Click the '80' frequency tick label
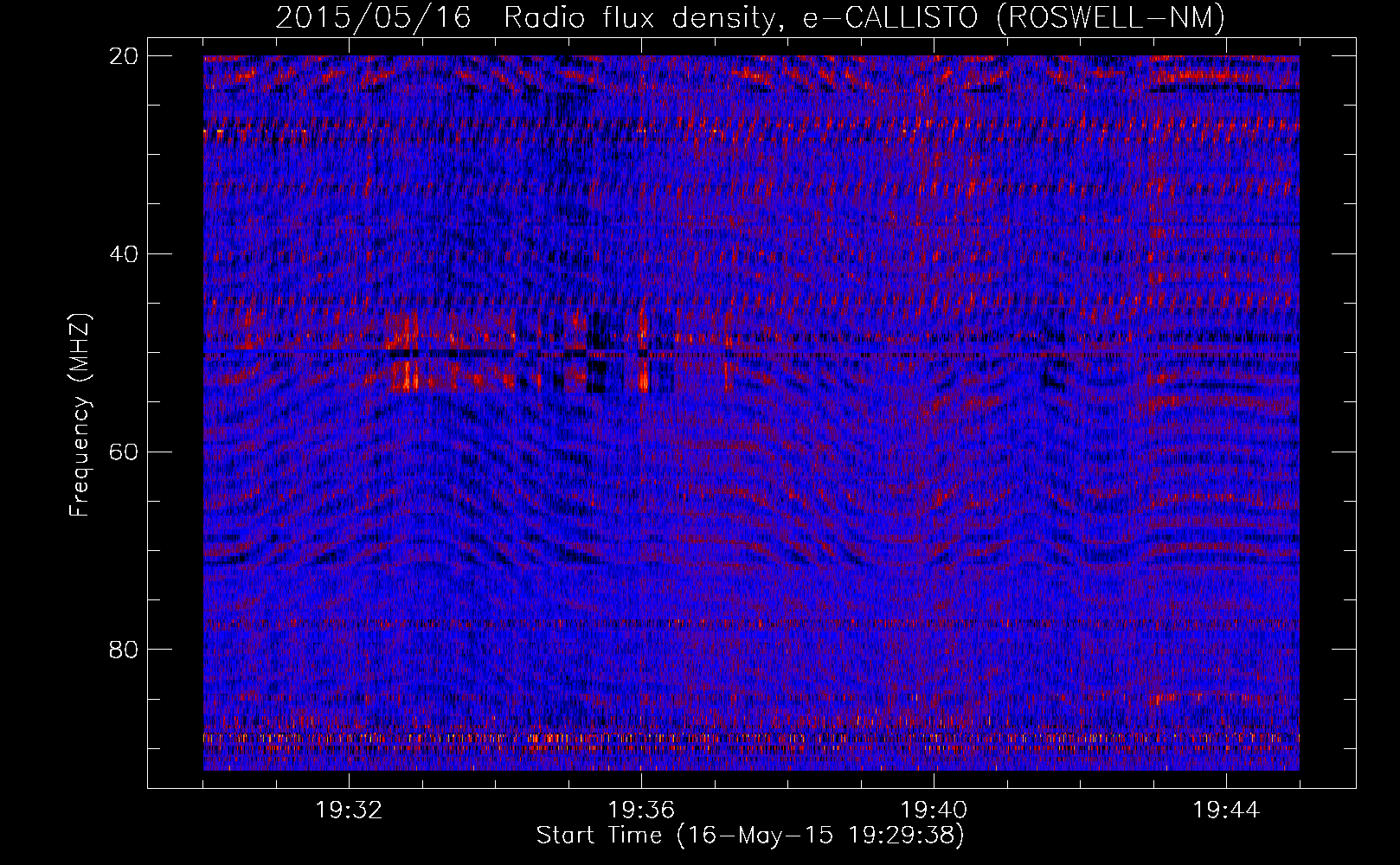 pyautogui.click(x=124, y=650)
